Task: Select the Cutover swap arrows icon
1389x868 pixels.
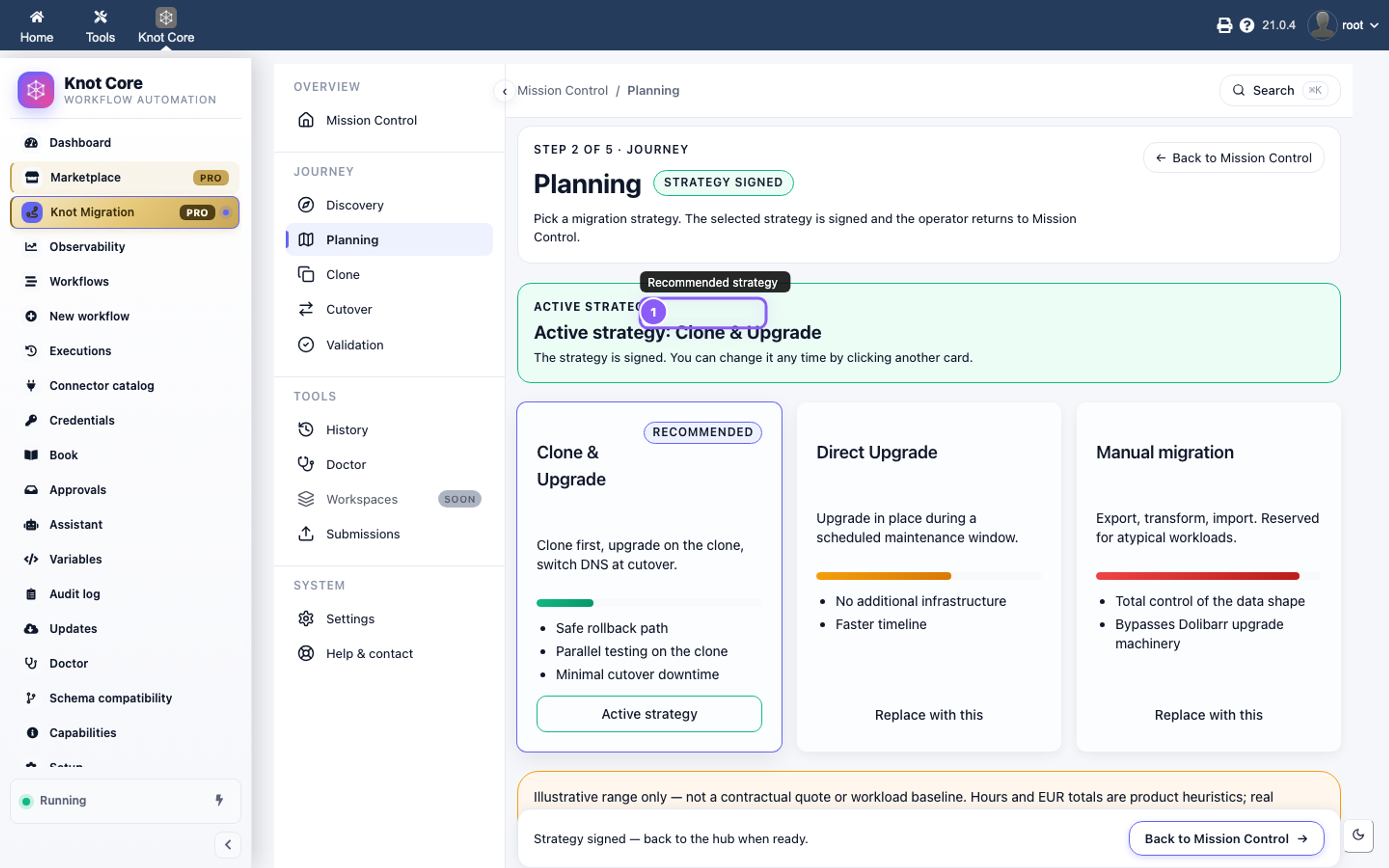Action: 306,309
